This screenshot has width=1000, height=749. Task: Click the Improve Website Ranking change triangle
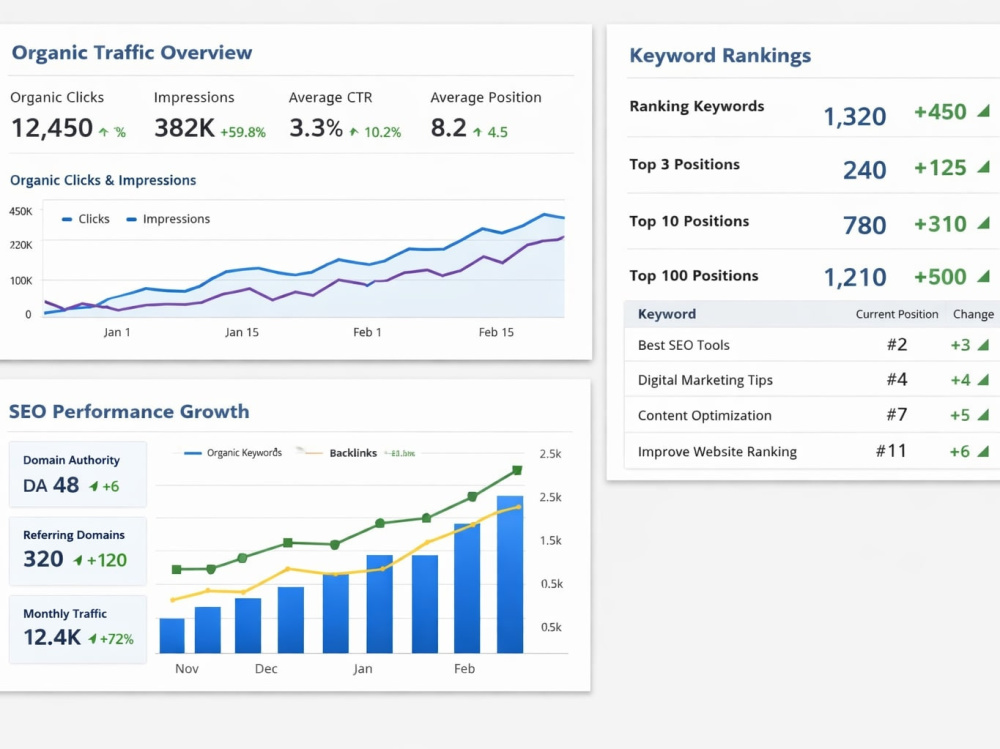coord(983,452)
